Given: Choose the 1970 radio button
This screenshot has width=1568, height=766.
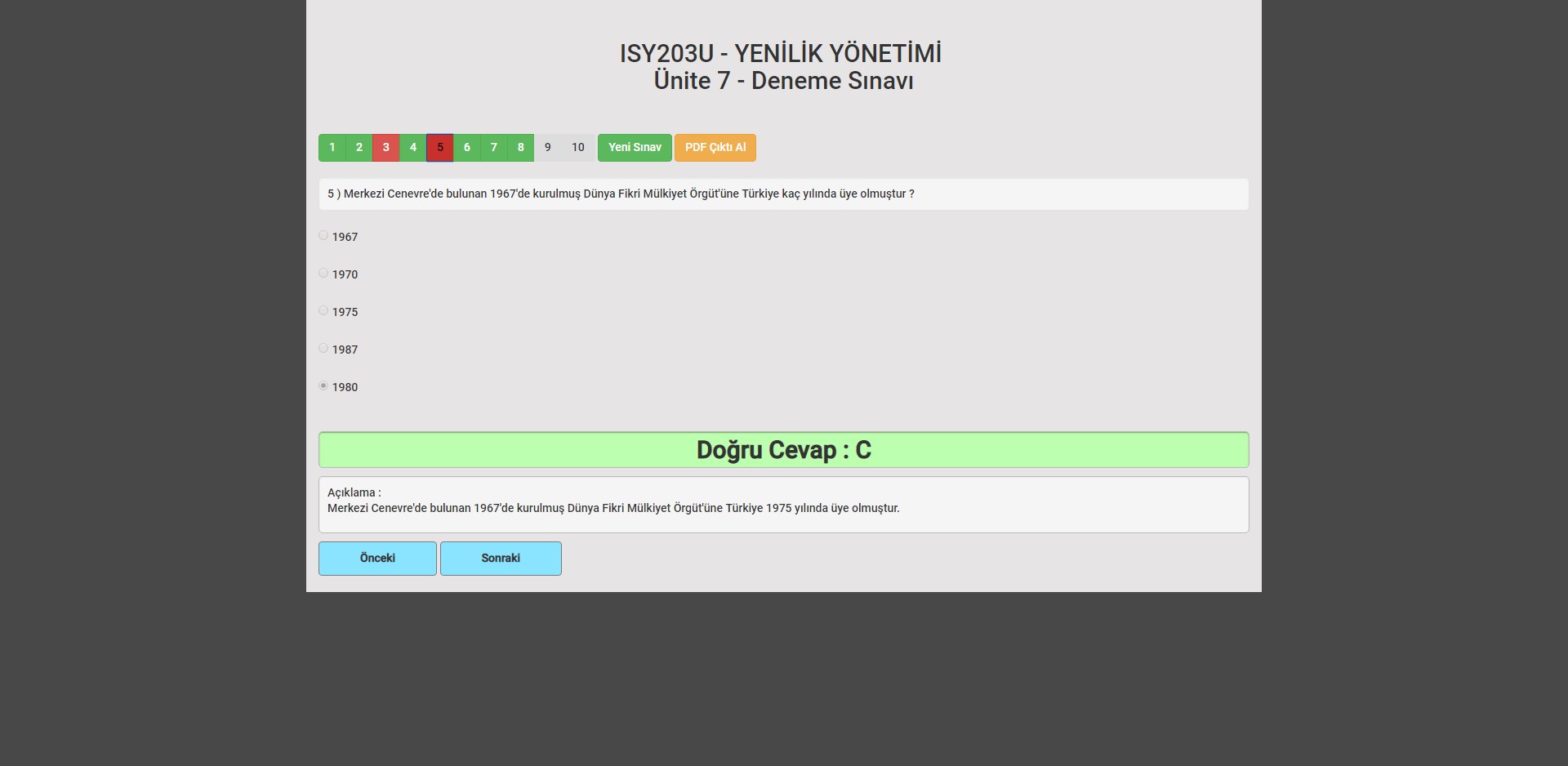Looking at the screenshot, I should [x=323, y=273].
